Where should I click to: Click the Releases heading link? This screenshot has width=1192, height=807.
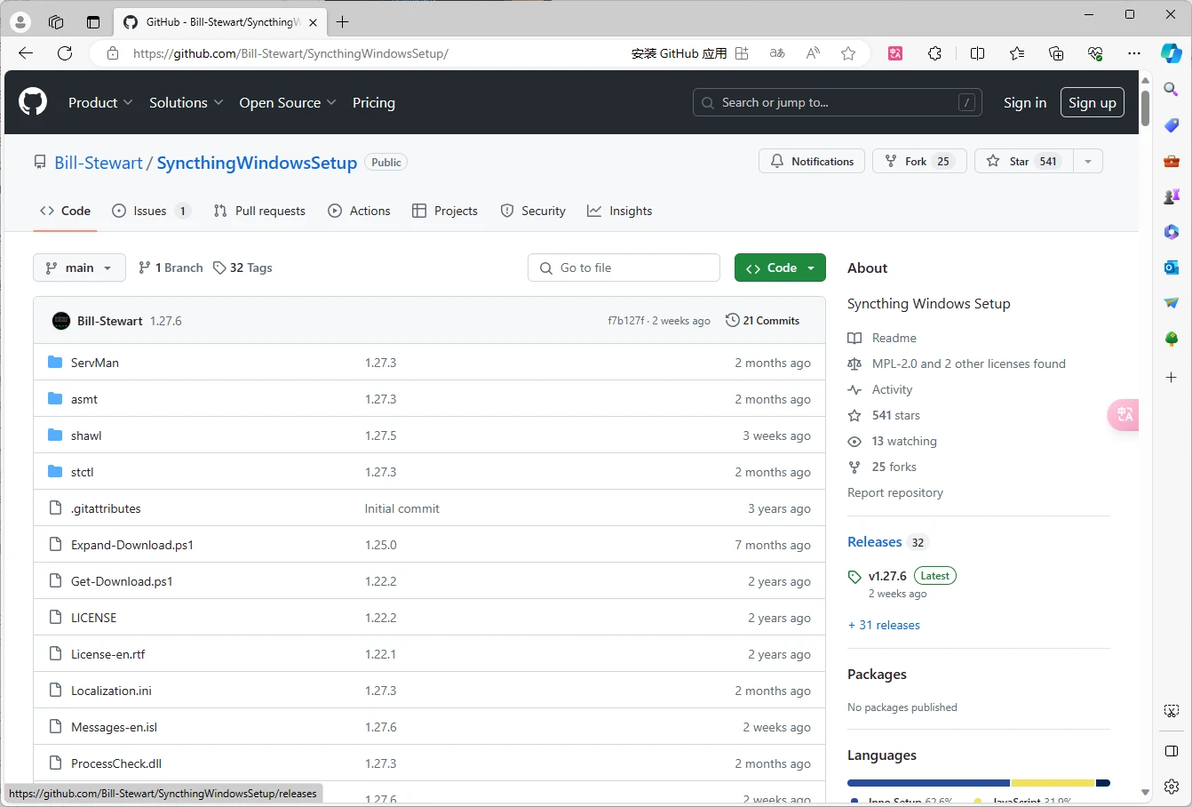point(874,542)
